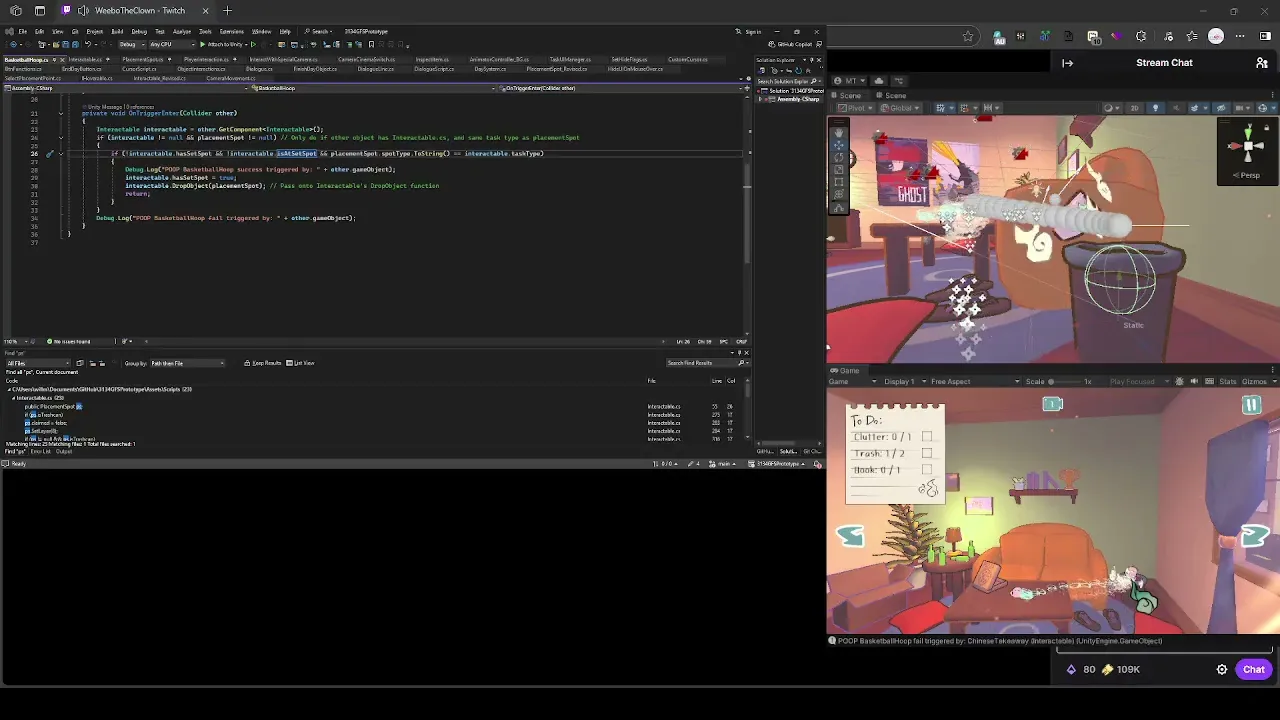Bookmark this page star icon
1280x720 pixels.
coord(968,36)
